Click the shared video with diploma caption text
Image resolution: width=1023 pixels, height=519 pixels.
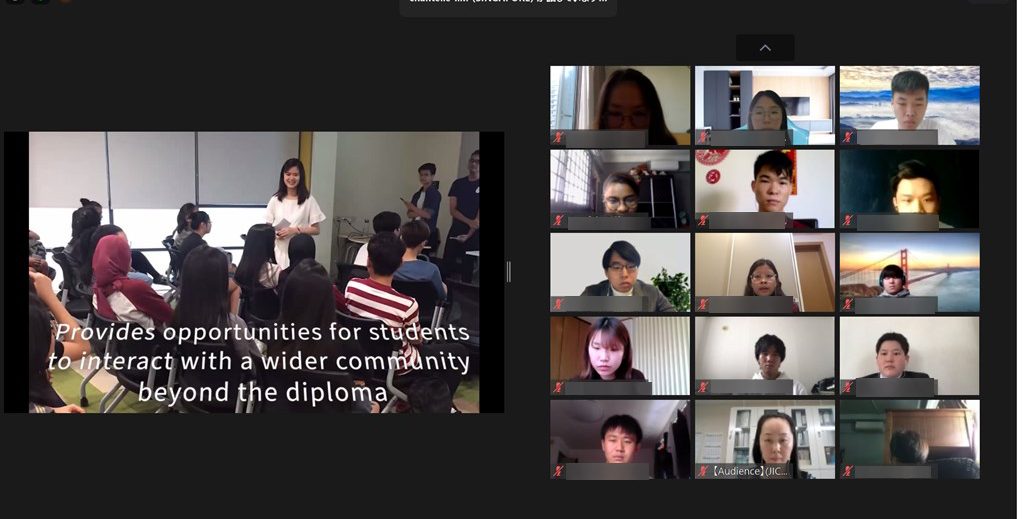point(254,272)
